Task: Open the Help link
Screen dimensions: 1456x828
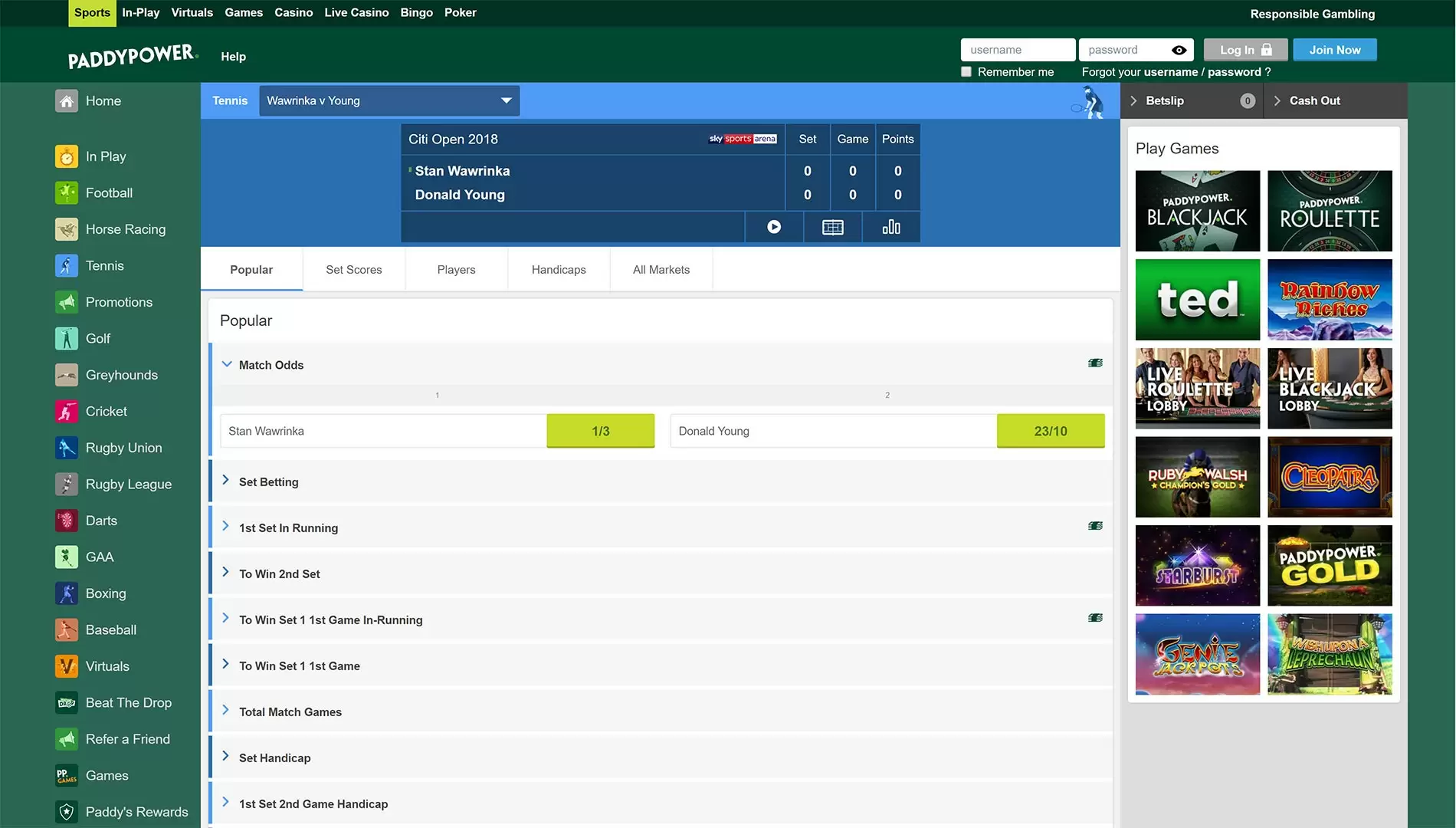Action: click(x=234, y=57)
